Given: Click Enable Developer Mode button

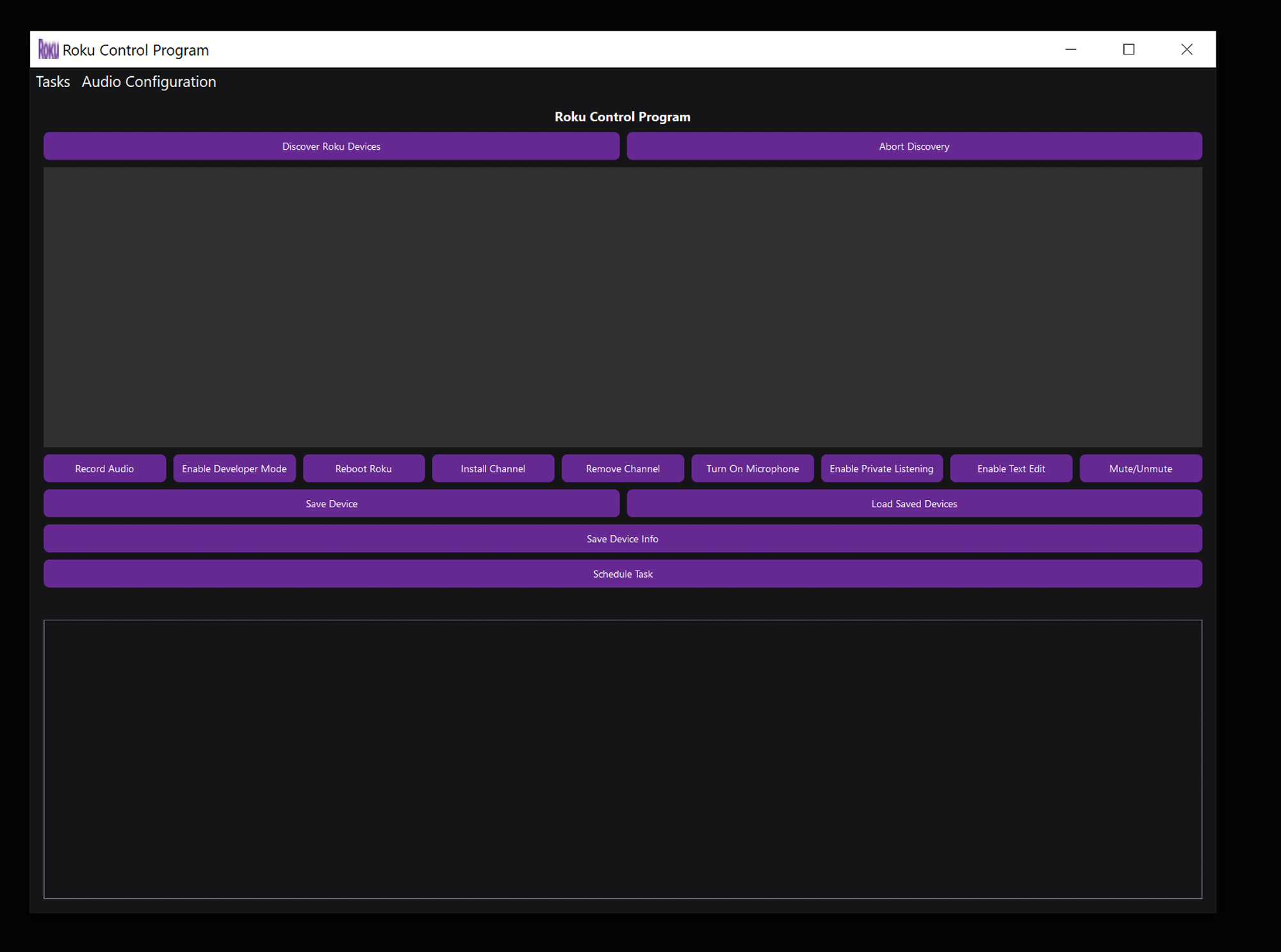Looking at the screenshot, I should pyautogui.click(x=234, y=469).
